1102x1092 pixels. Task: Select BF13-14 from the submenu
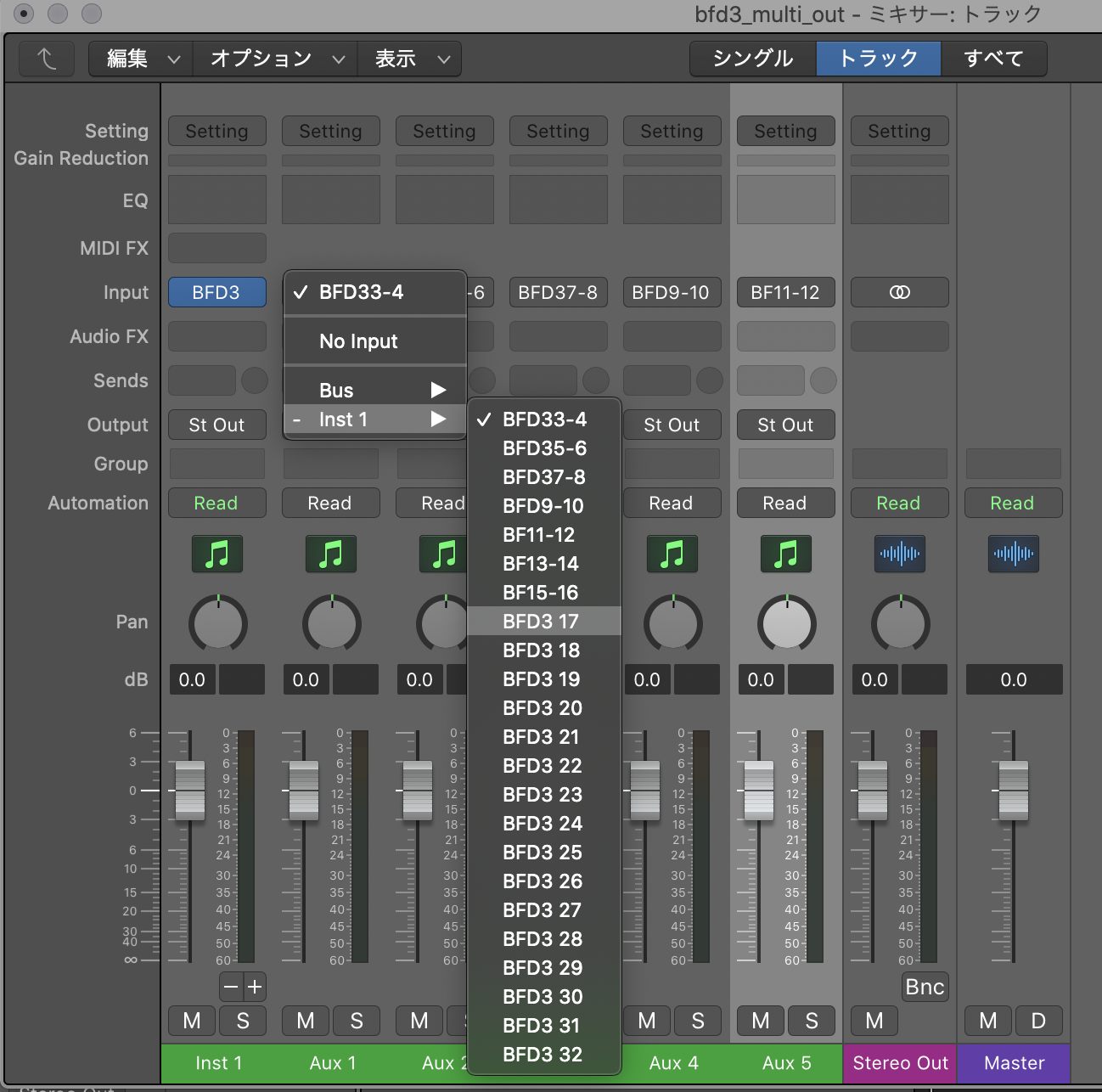[544, 564]
